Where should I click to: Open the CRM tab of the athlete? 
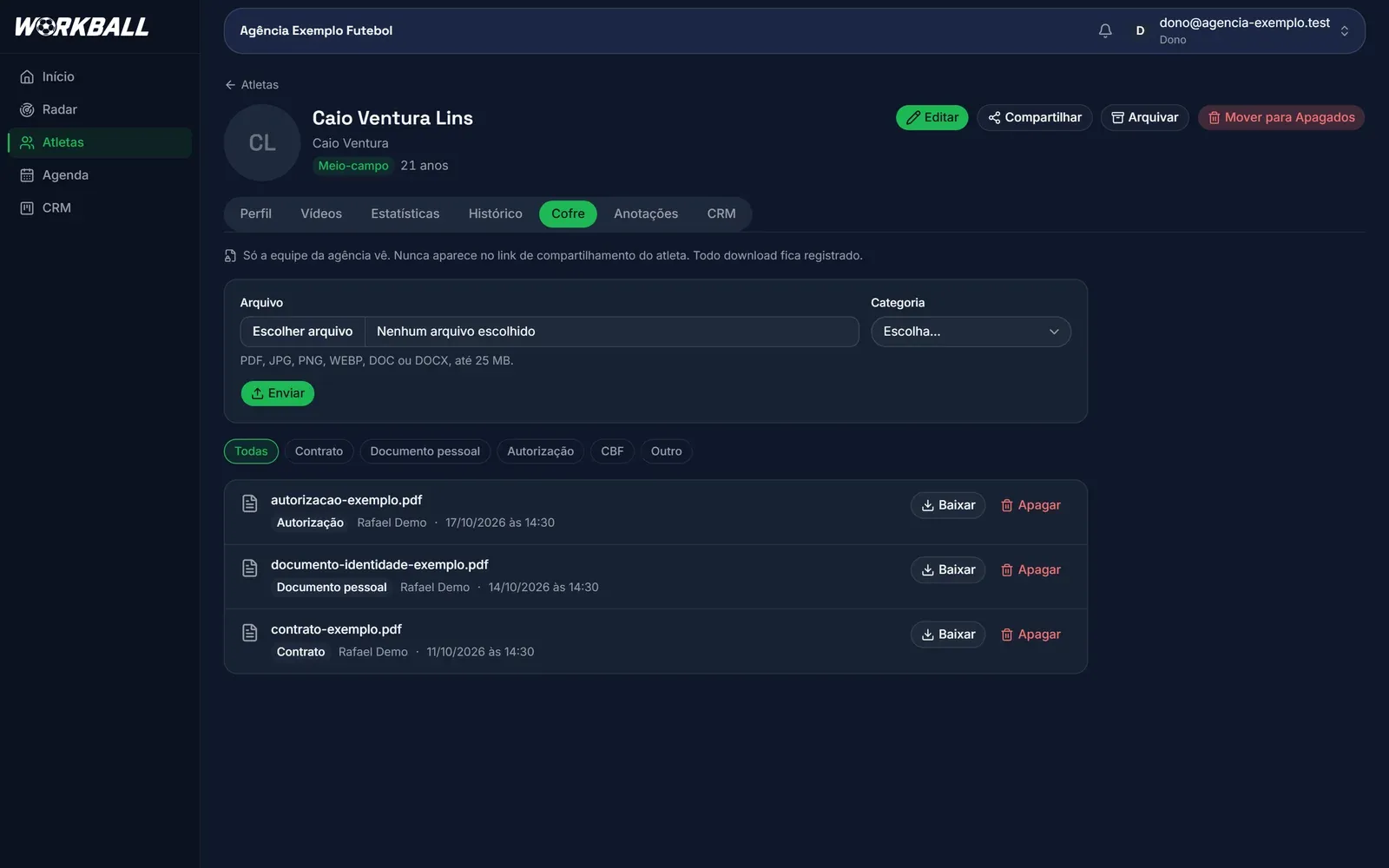pyautogui.click(x=721, y=214)
